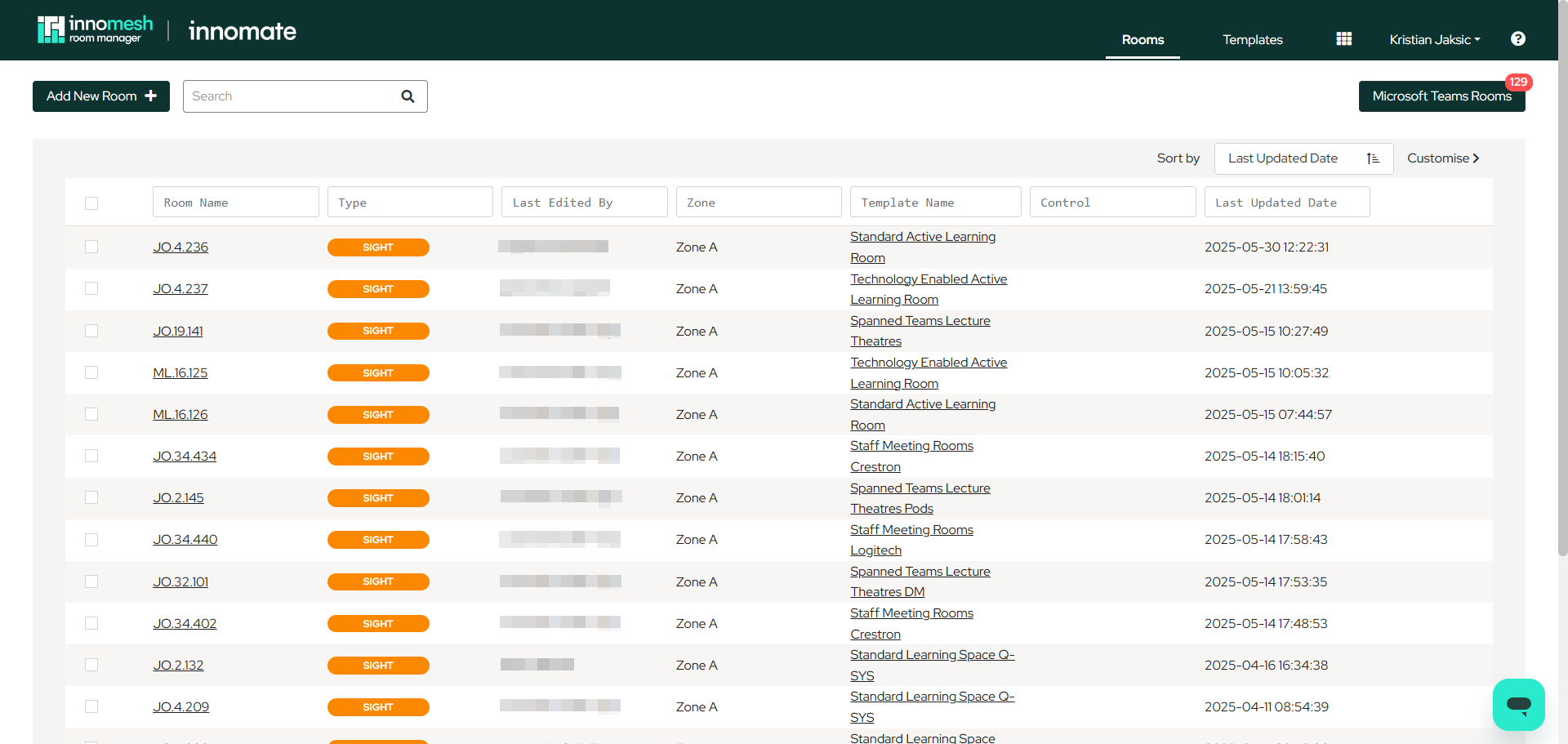
Task: Open Spanned Teams Lecture Theatres Pods template
Action: (920, 498)
